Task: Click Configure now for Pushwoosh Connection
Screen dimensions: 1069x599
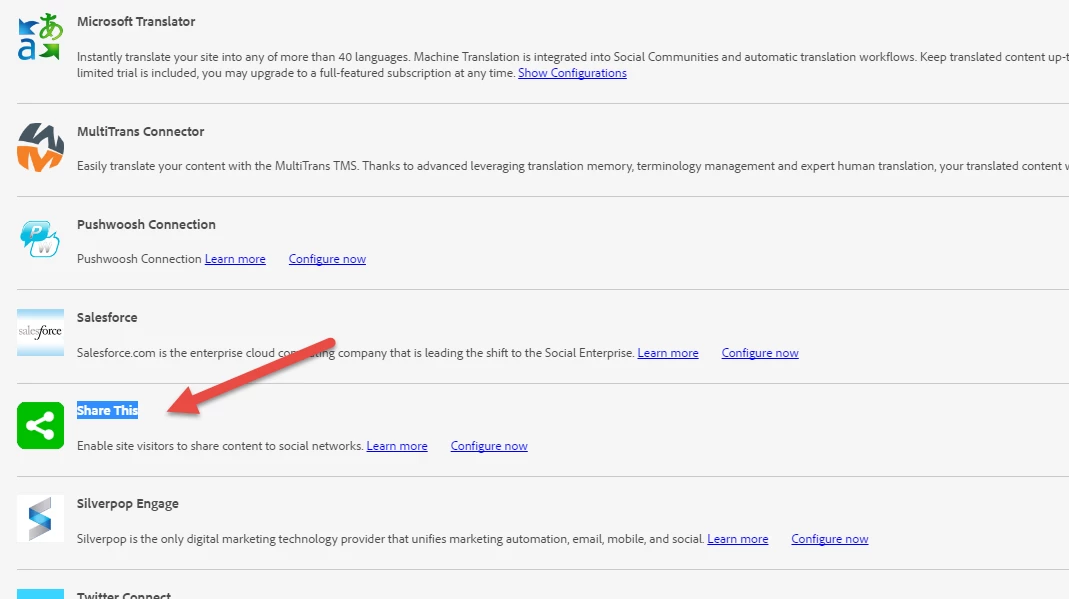Action: pyautogui.click(x=327, y=259)
